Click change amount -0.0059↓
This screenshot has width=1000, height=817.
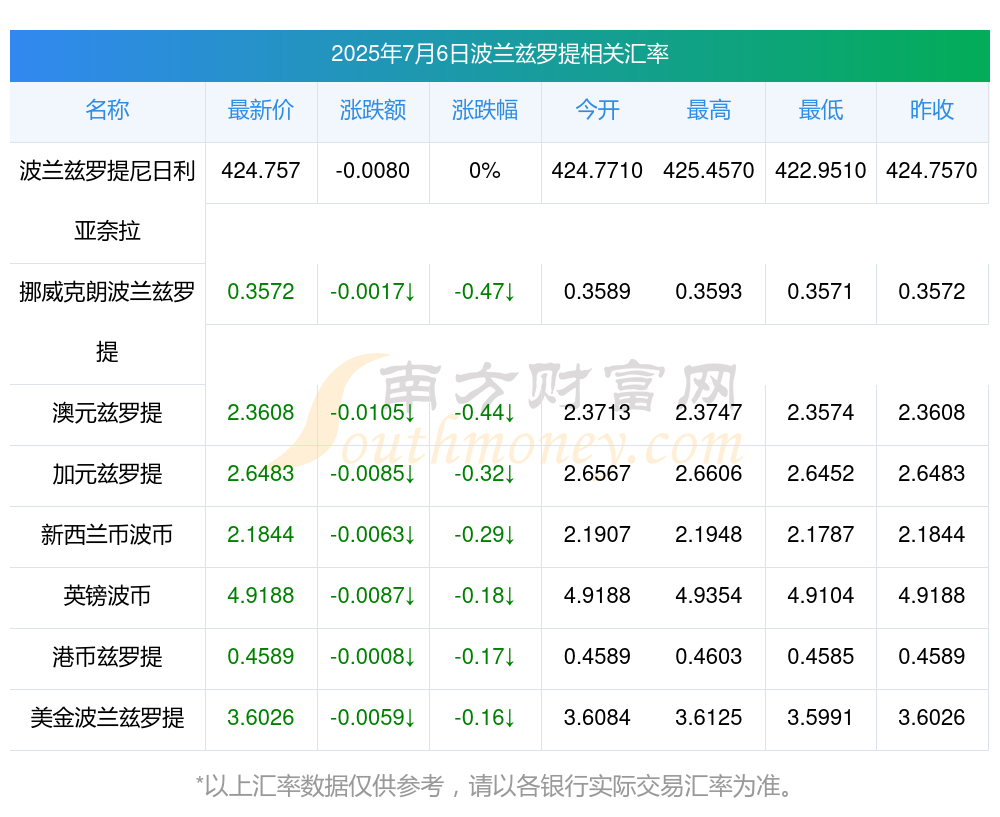tap(372, 717)
